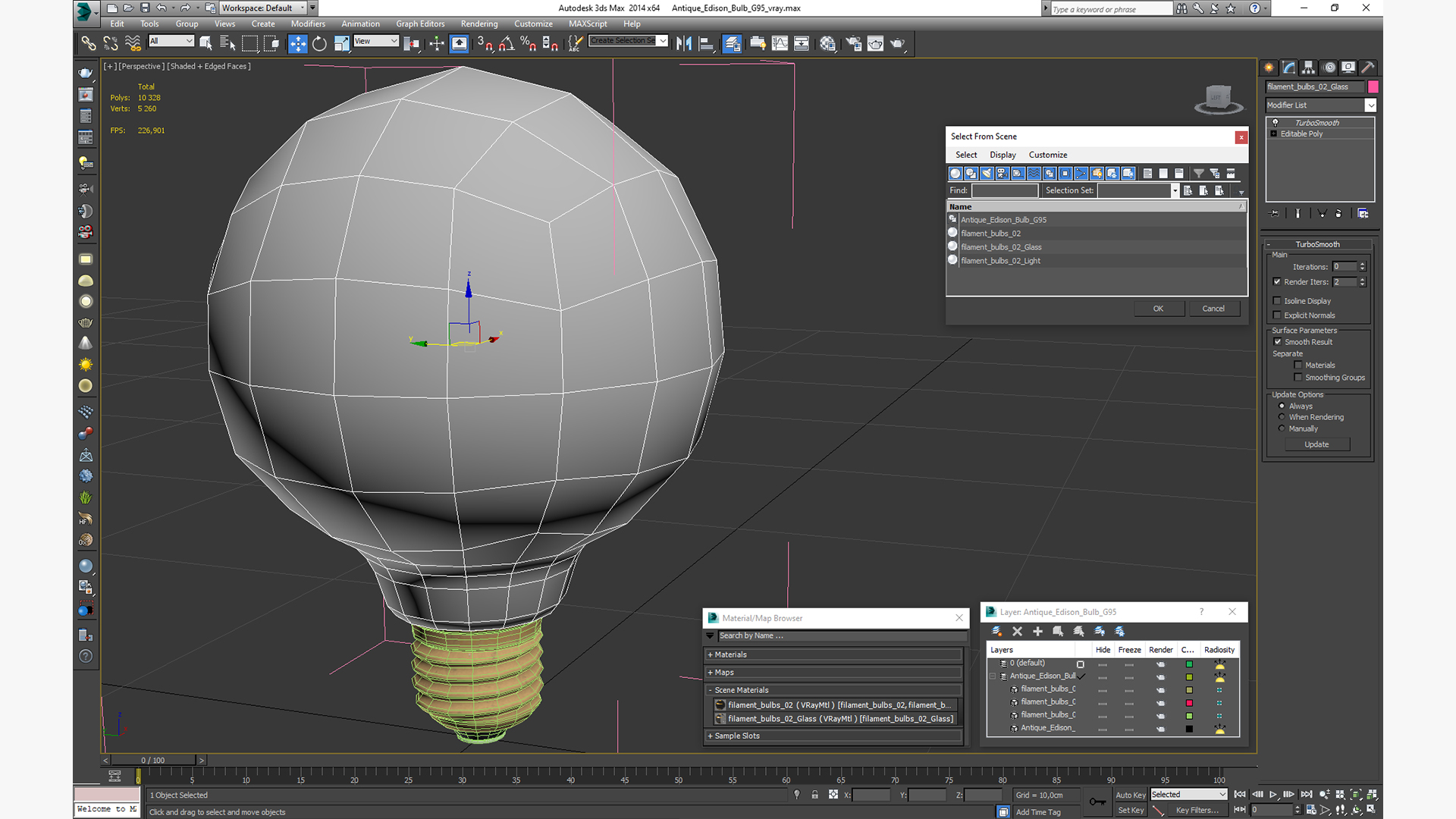Click the 0 (default) layer green color swatch
The image size is (1456, 819).
coord(1189,664)
